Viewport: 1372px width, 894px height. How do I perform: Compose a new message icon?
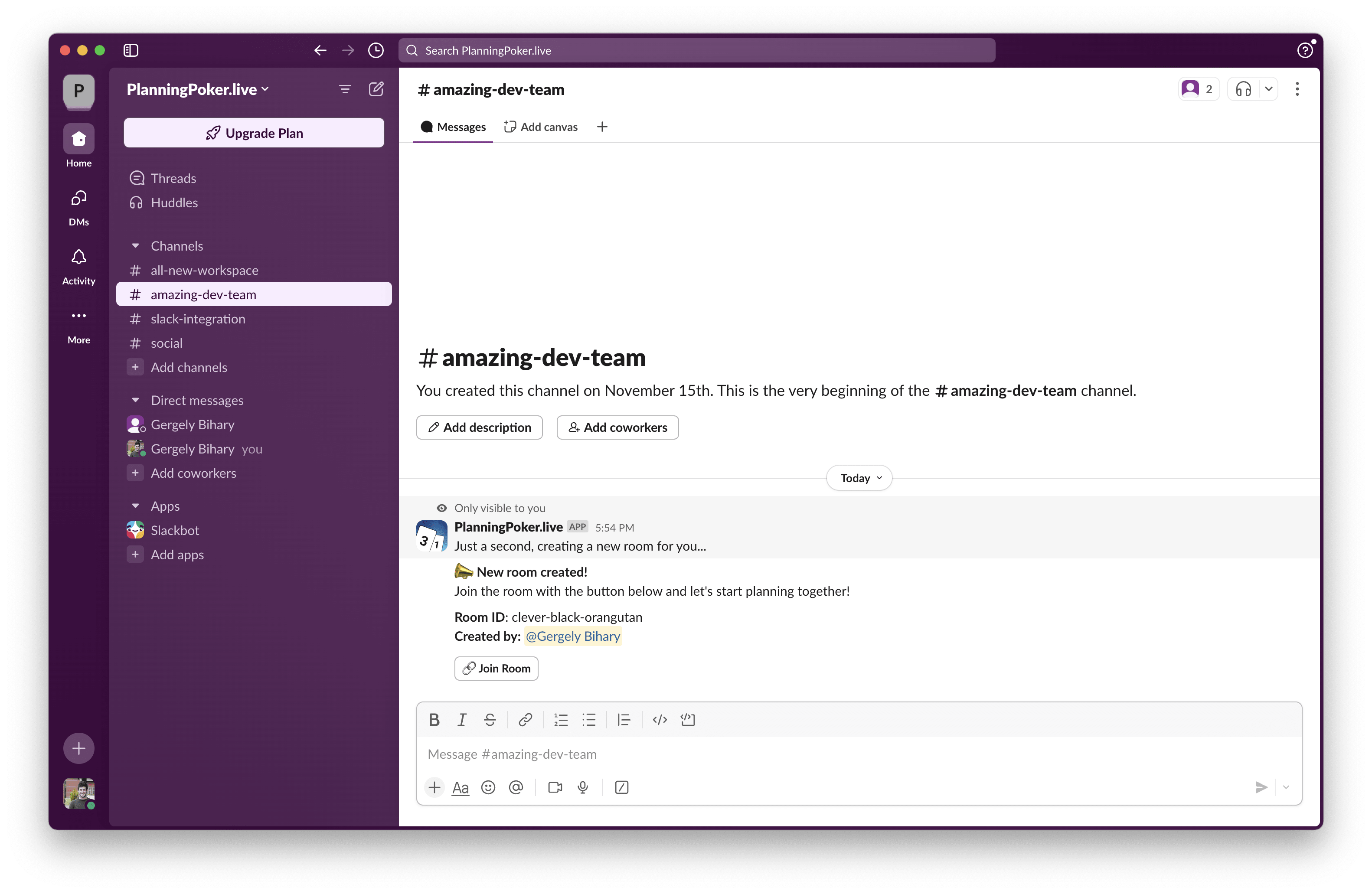click(376, 89)
